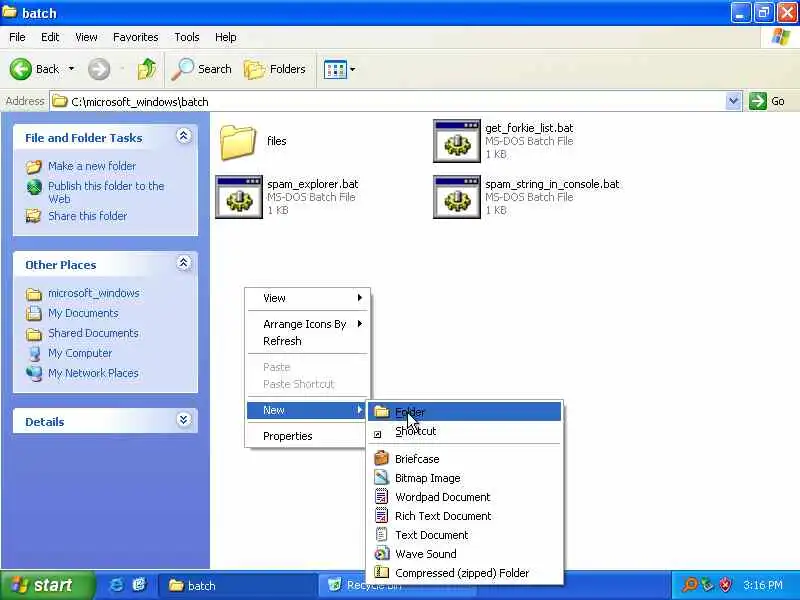Collapse the File and Folder Tasks panel
This screenshot has height=600, width=800.
184,136
